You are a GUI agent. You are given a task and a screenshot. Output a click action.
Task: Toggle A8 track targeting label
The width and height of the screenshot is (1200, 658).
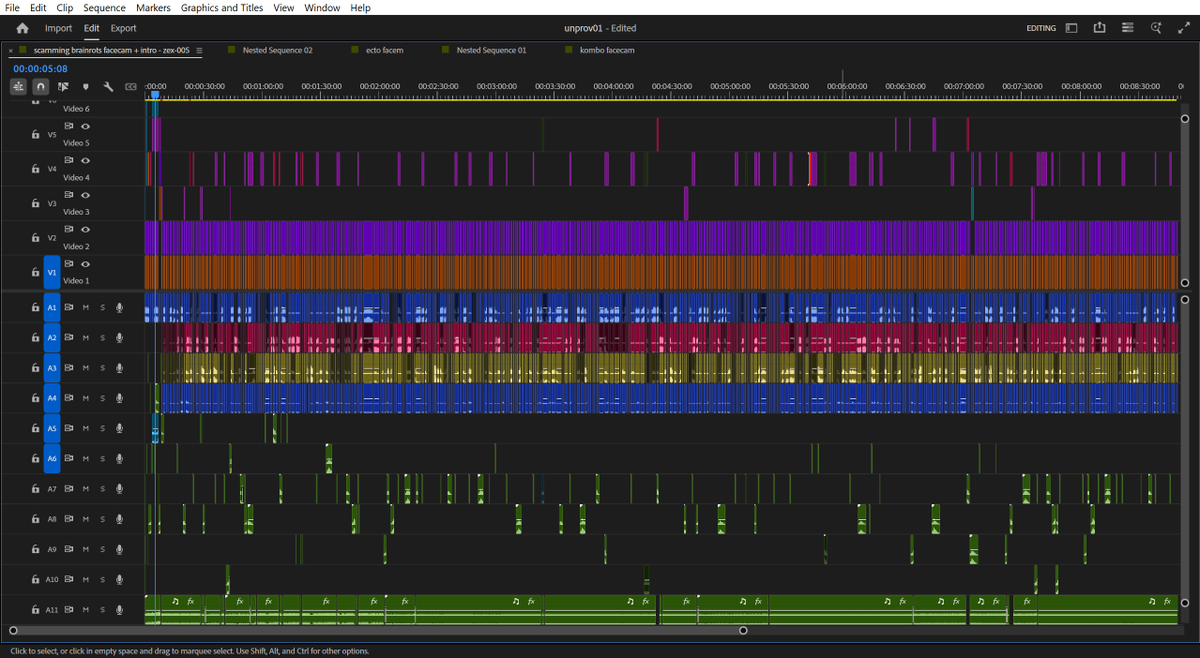[x=52, y=519]
